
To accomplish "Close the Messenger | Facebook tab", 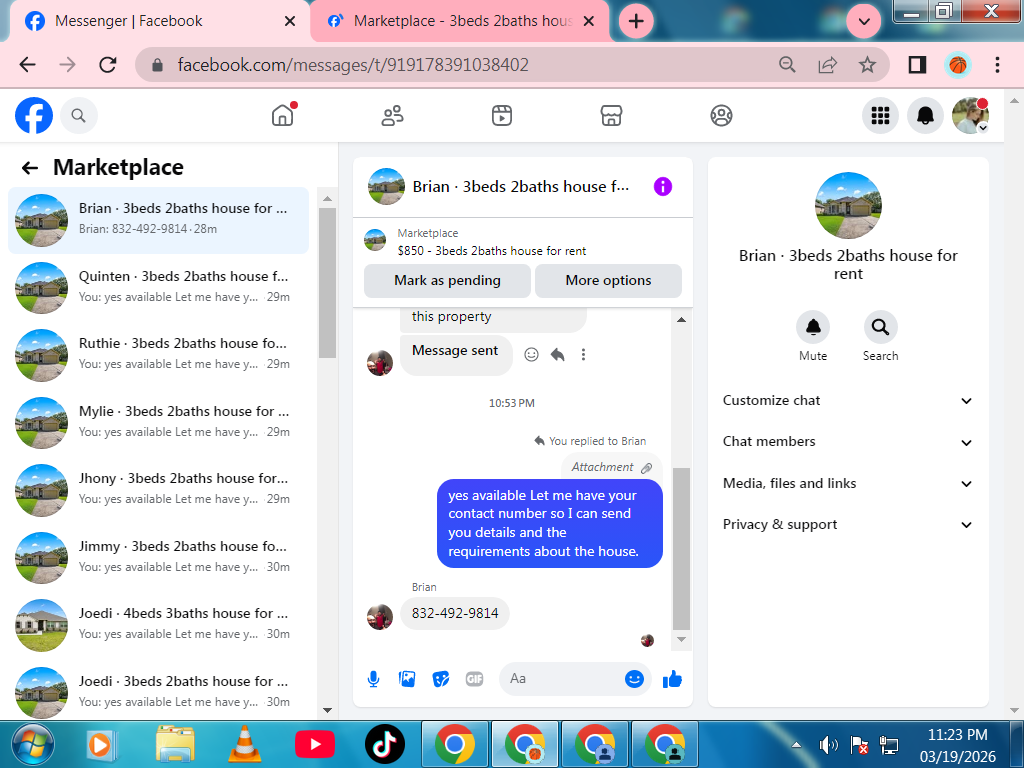I will [x=290, y=22].
